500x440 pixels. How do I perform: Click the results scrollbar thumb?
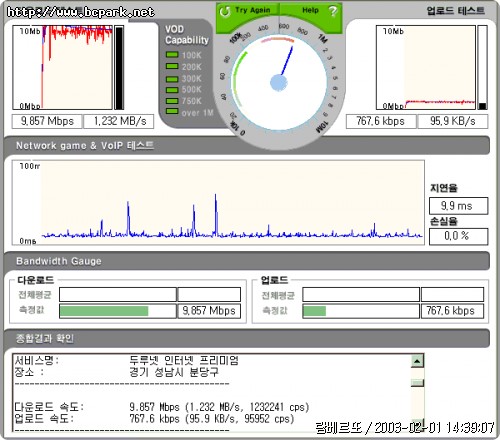417,383
